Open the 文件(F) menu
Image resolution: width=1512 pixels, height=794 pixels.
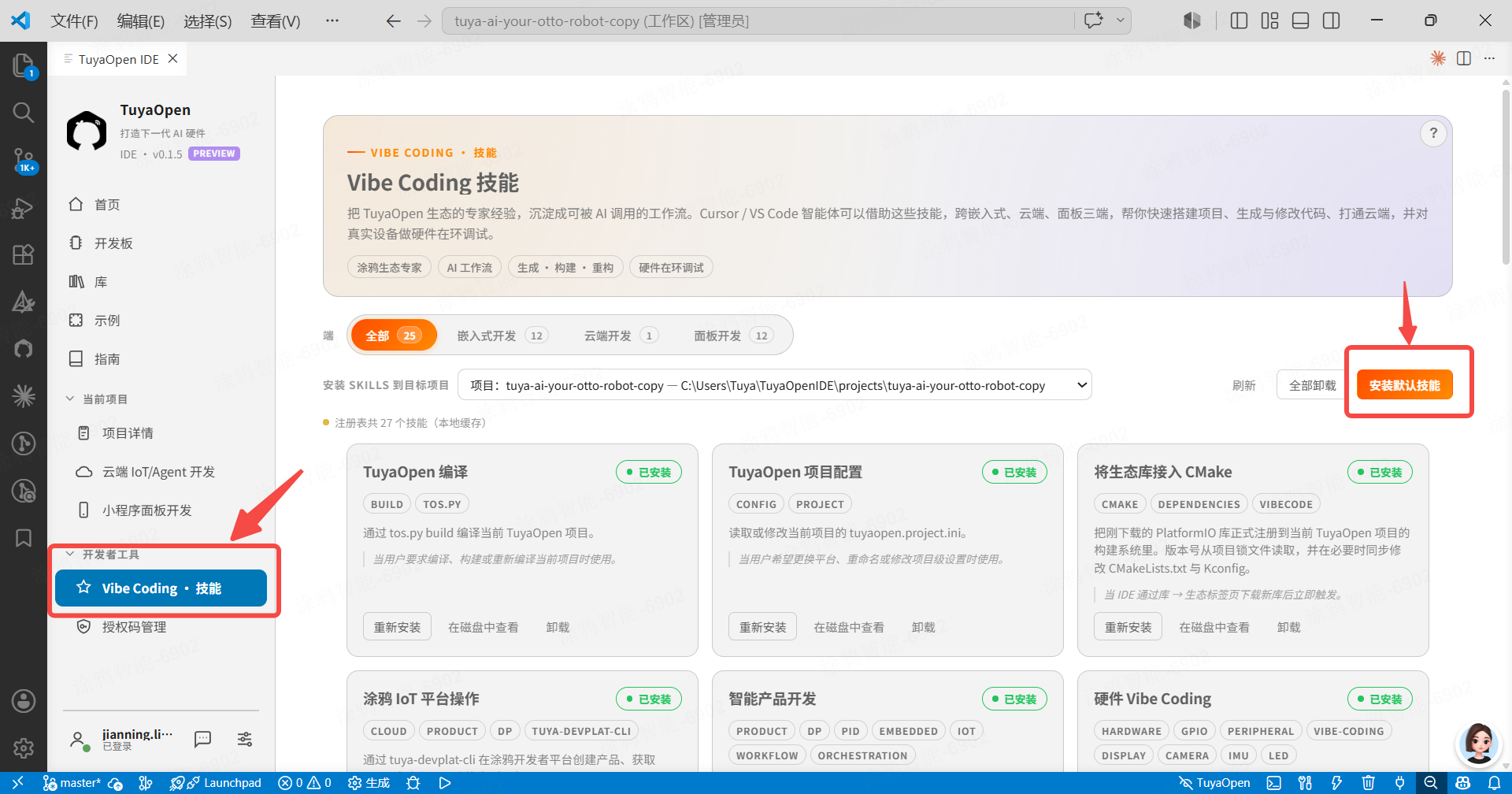(x=74, y=21)
